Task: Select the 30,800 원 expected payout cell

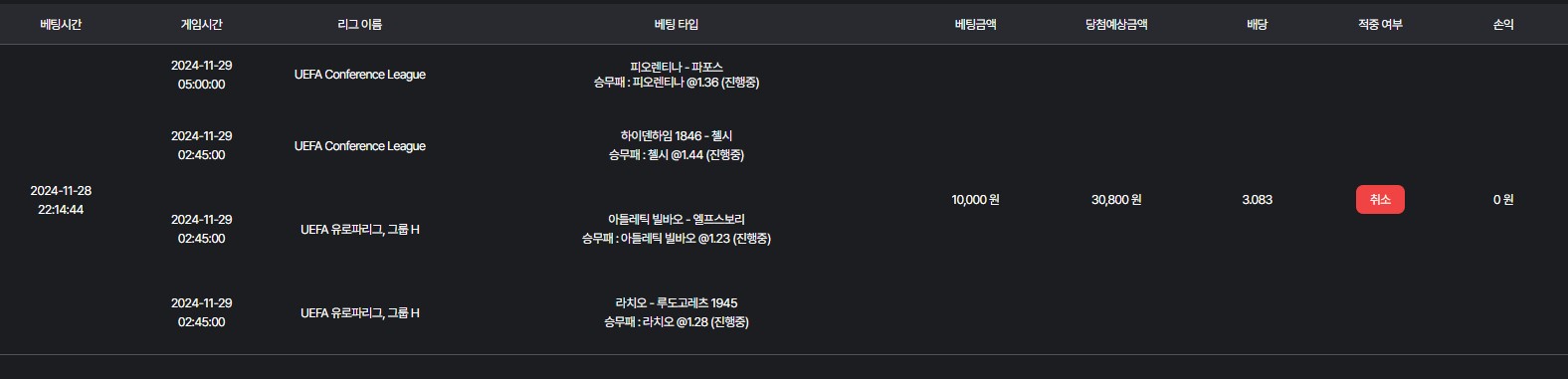Action: pos(1116,200)
